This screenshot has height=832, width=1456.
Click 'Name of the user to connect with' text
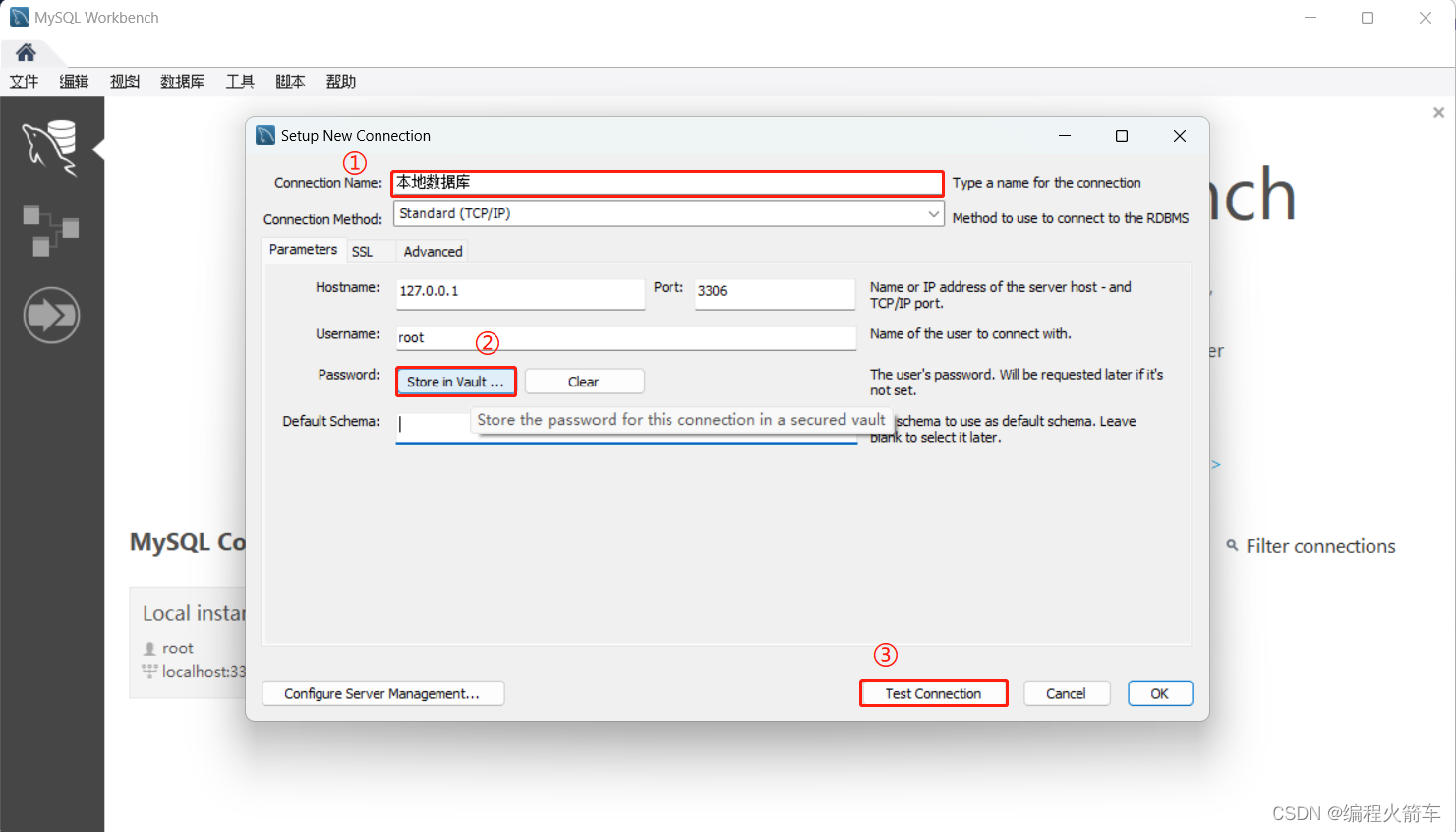point(970,334)
